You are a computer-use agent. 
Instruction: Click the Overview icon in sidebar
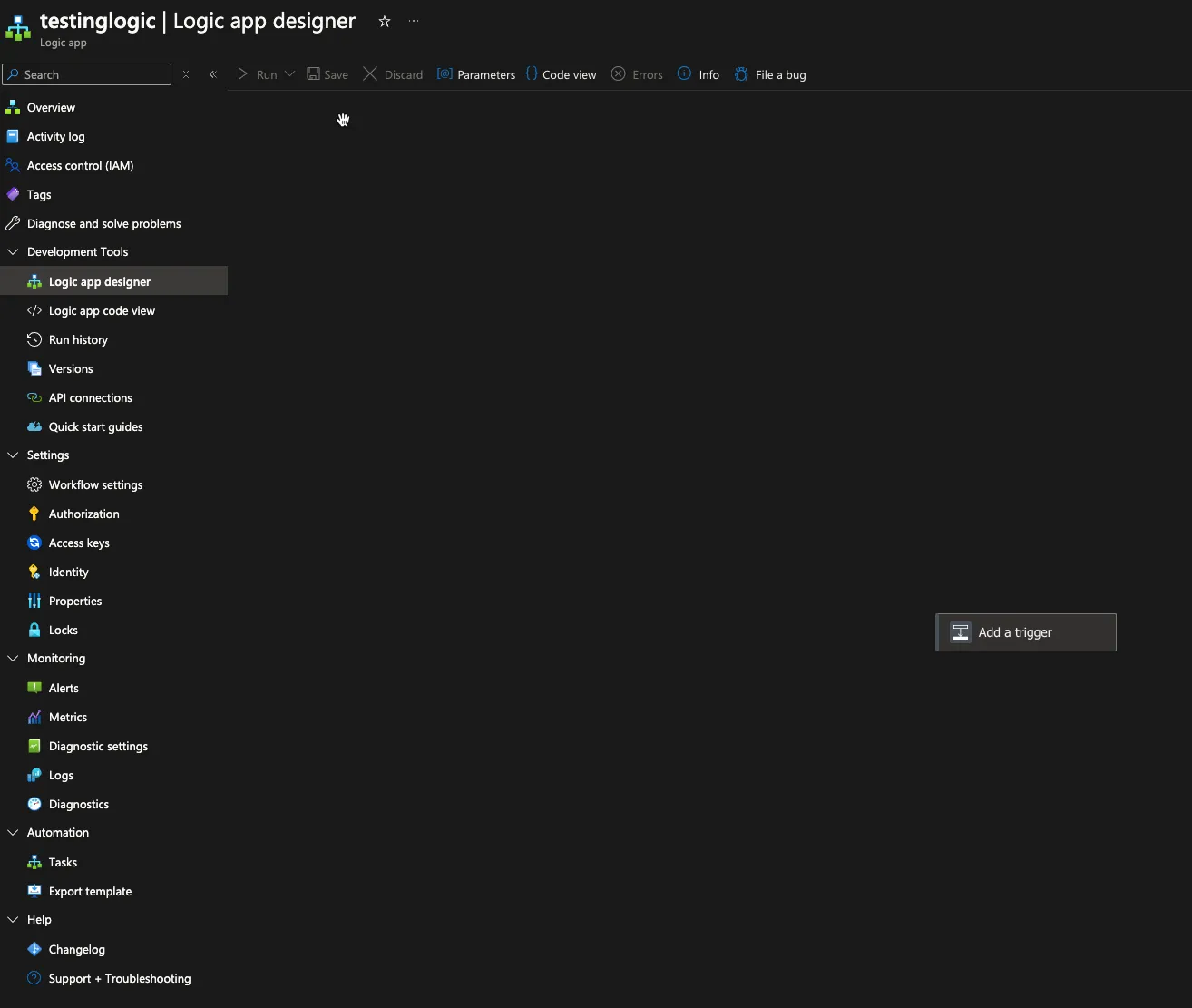(13, 108)
